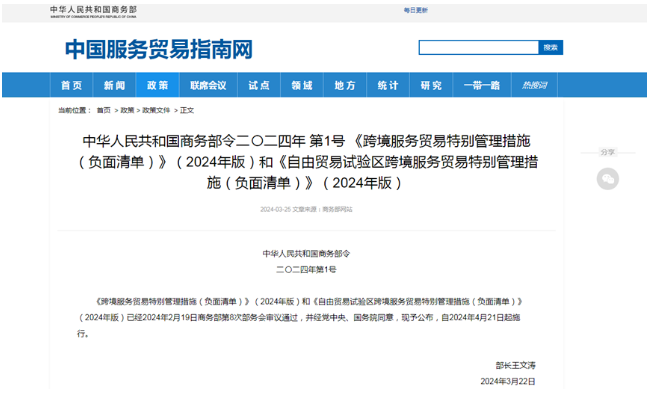650x395 pixels.
Task: Click the 中华人民共和国商务部令 heading
Action: click(306, 253)
